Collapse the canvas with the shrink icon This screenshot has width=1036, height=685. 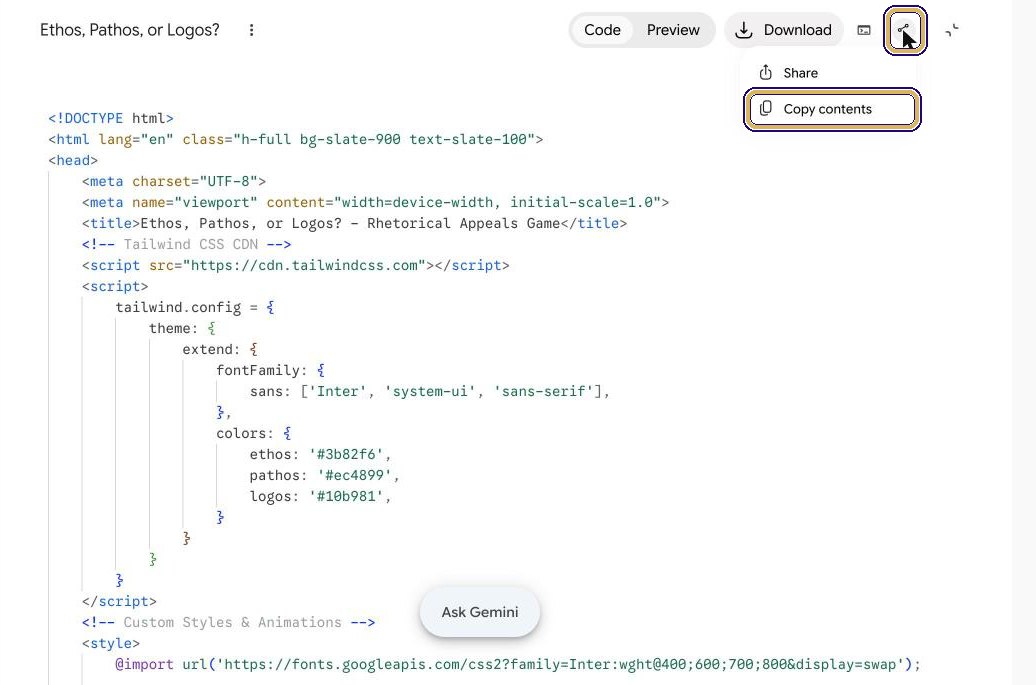[x=951, y=30]
